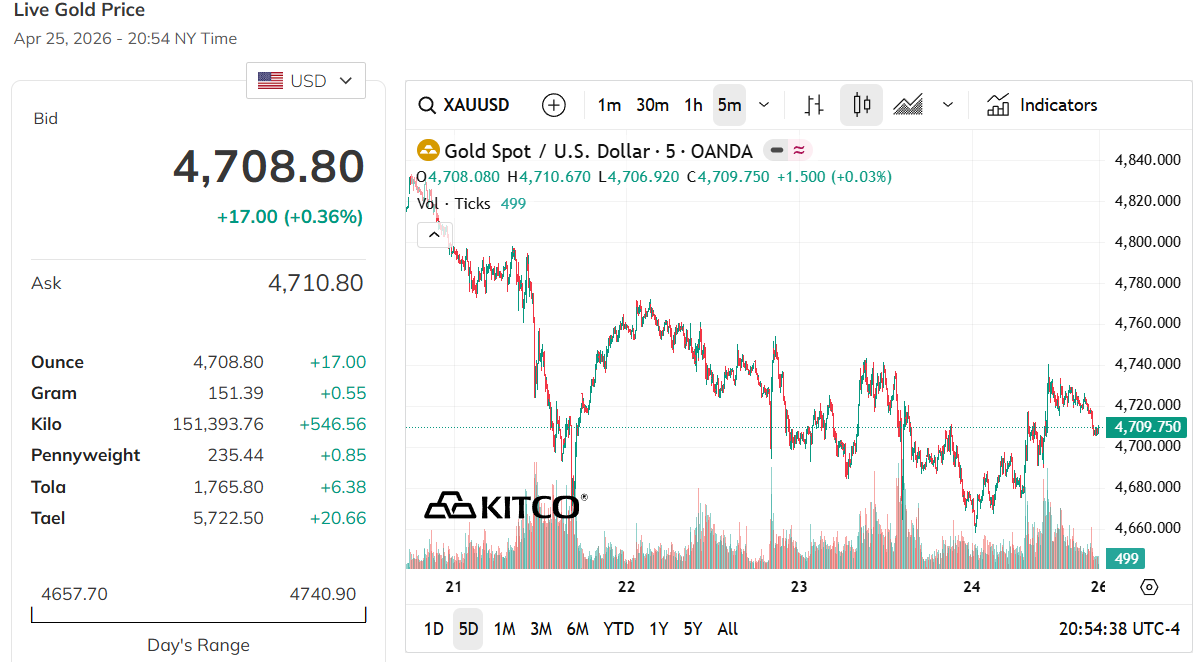Toggle the 5D date range
This screenshot has height=662, width=1202.
point(468,629)
